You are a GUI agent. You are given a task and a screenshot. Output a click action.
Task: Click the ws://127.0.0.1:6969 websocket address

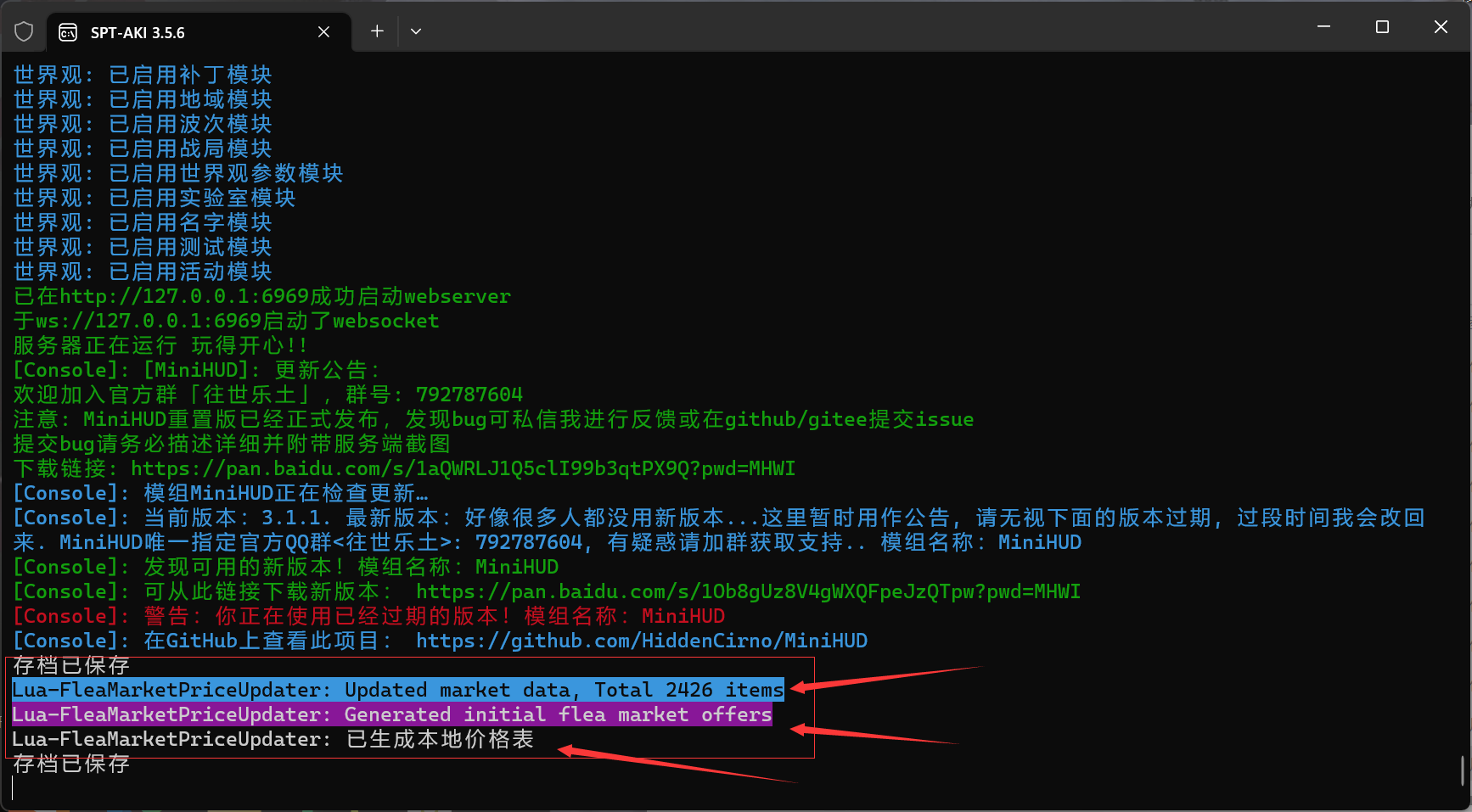149,322
